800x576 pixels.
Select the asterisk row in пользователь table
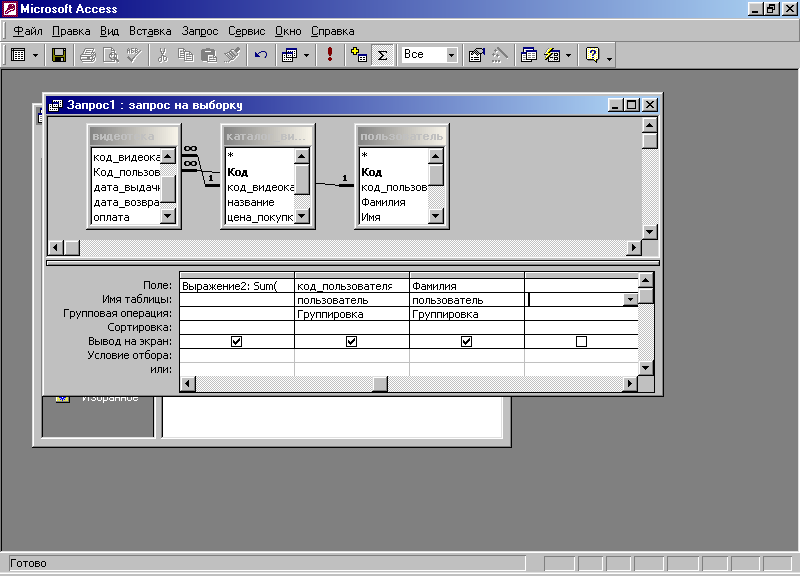tap(394, 155)
